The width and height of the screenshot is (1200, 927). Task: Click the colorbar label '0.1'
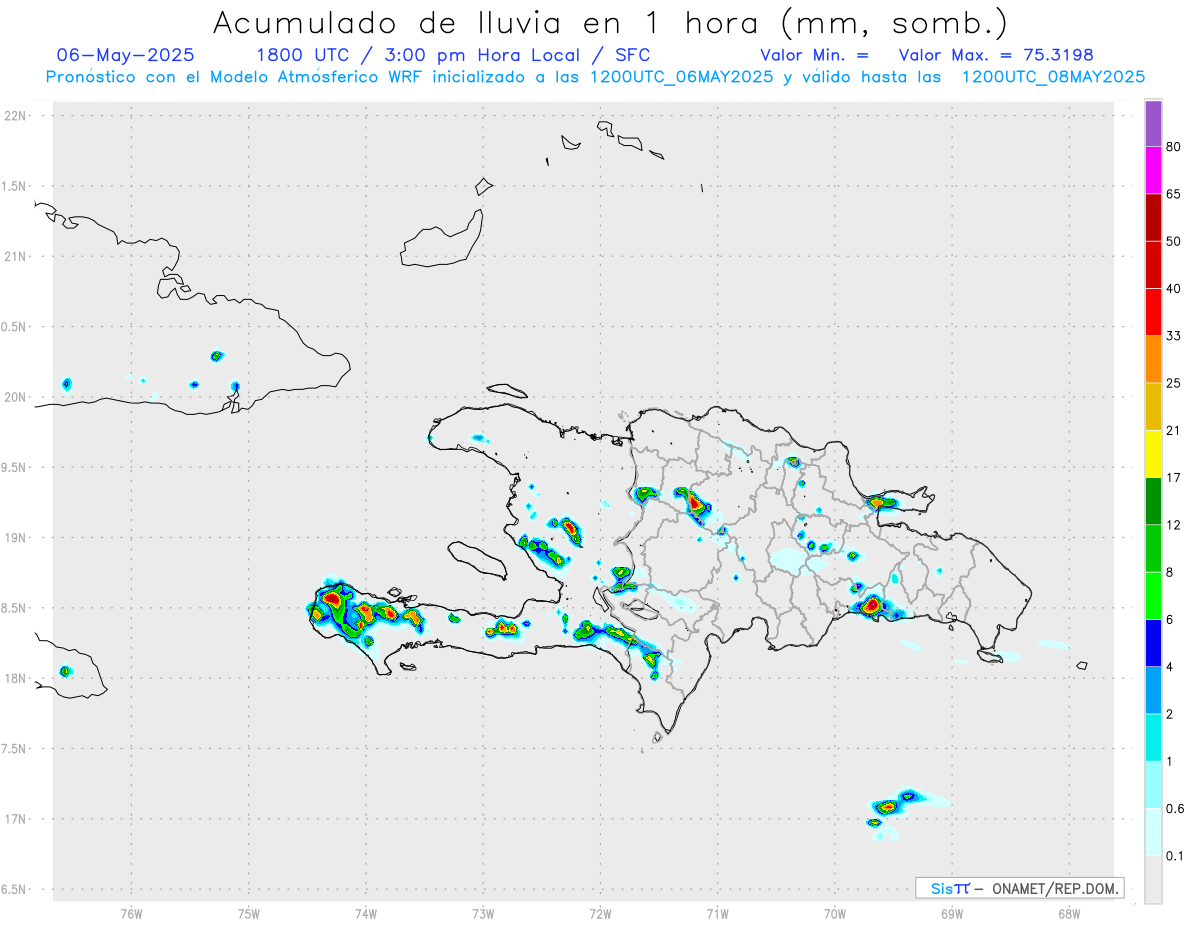point(1176,855)
